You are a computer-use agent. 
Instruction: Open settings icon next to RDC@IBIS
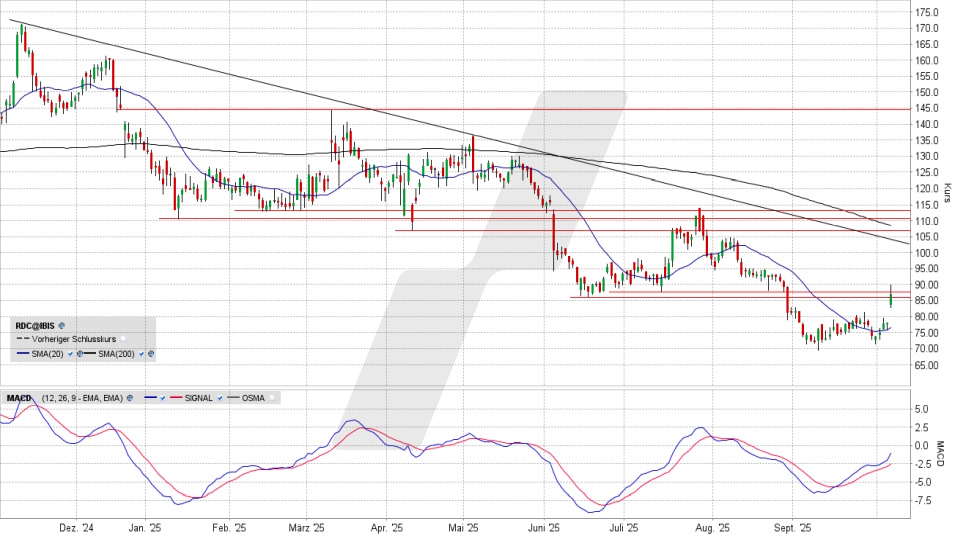pyautogui.click(x=61, y=326)
